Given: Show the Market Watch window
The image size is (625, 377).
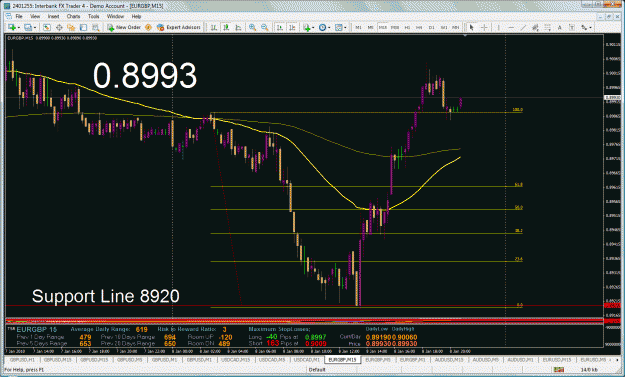Looking at the screenshot, I should [47, 27].
